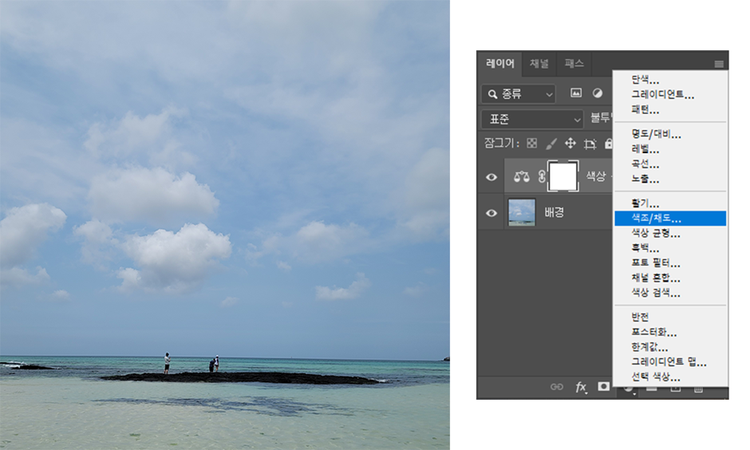Select highlighted 색조/채도... adjustment
The height and width of the screenshot is (450, 750).
(670, 219)
